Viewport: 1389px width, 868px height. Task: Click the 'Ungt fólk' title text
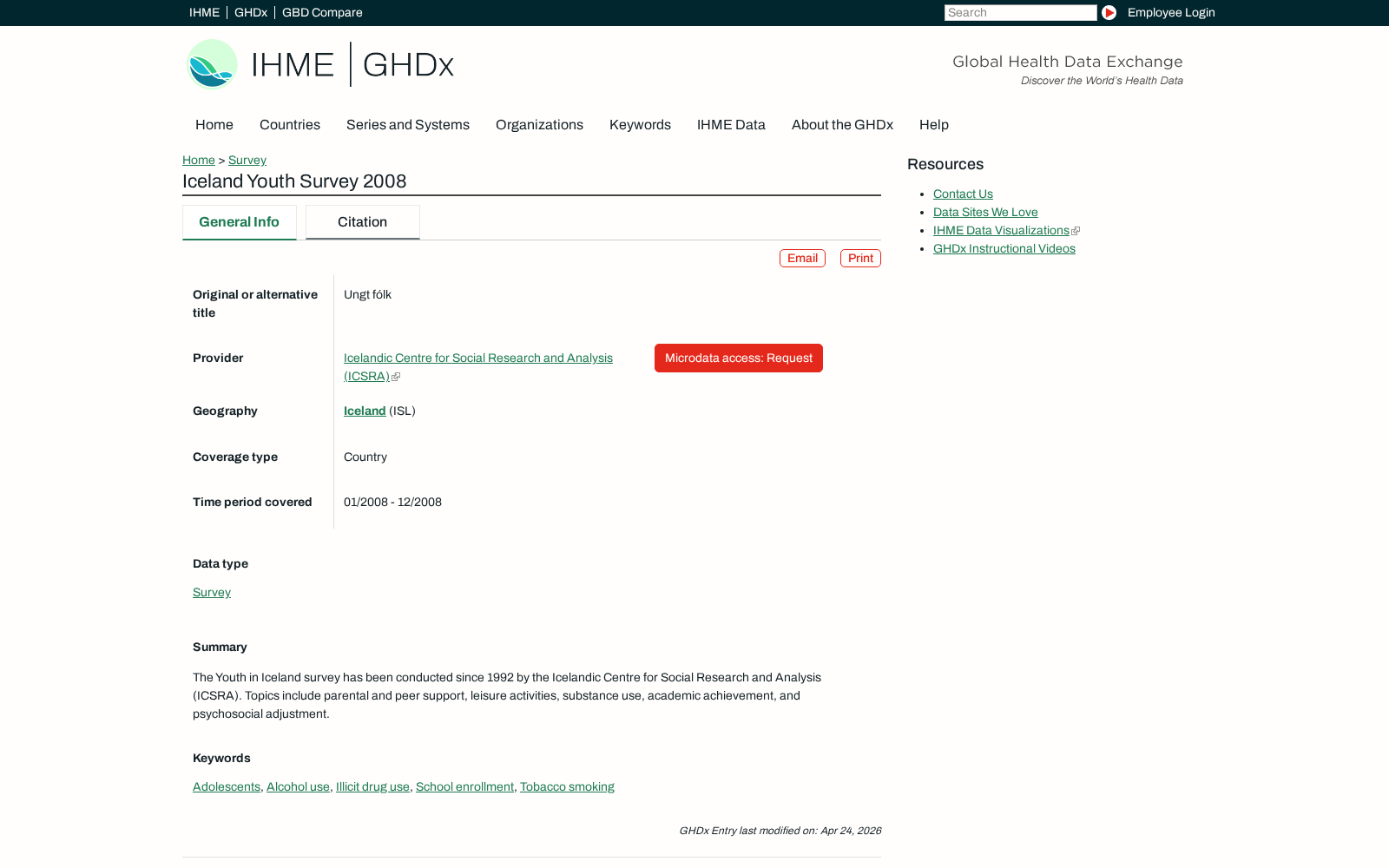pyautogui.click(x=367, y=295)
